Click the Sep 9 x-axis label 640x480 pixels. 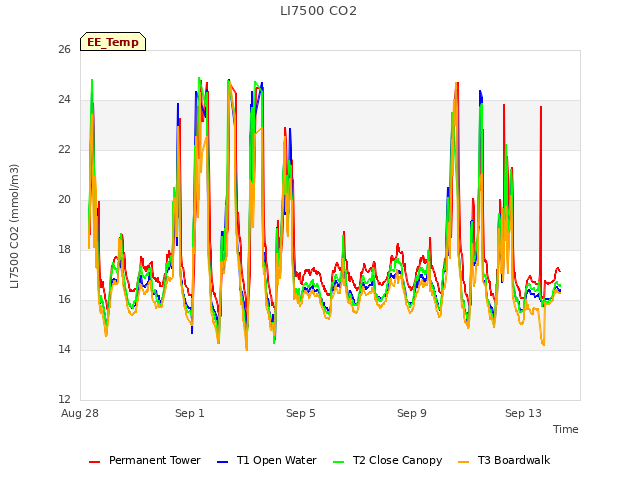pos(412,413)
